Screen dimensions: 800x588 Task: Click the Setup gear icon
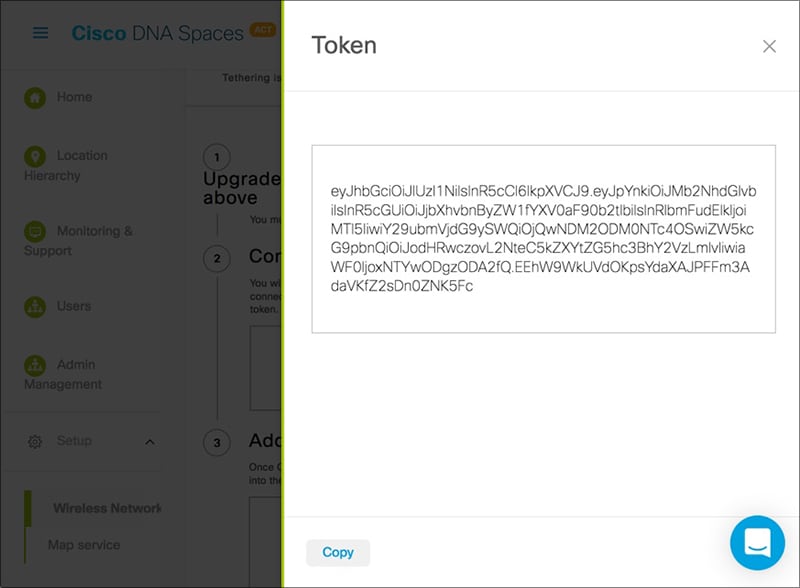(x=35, y=441)
